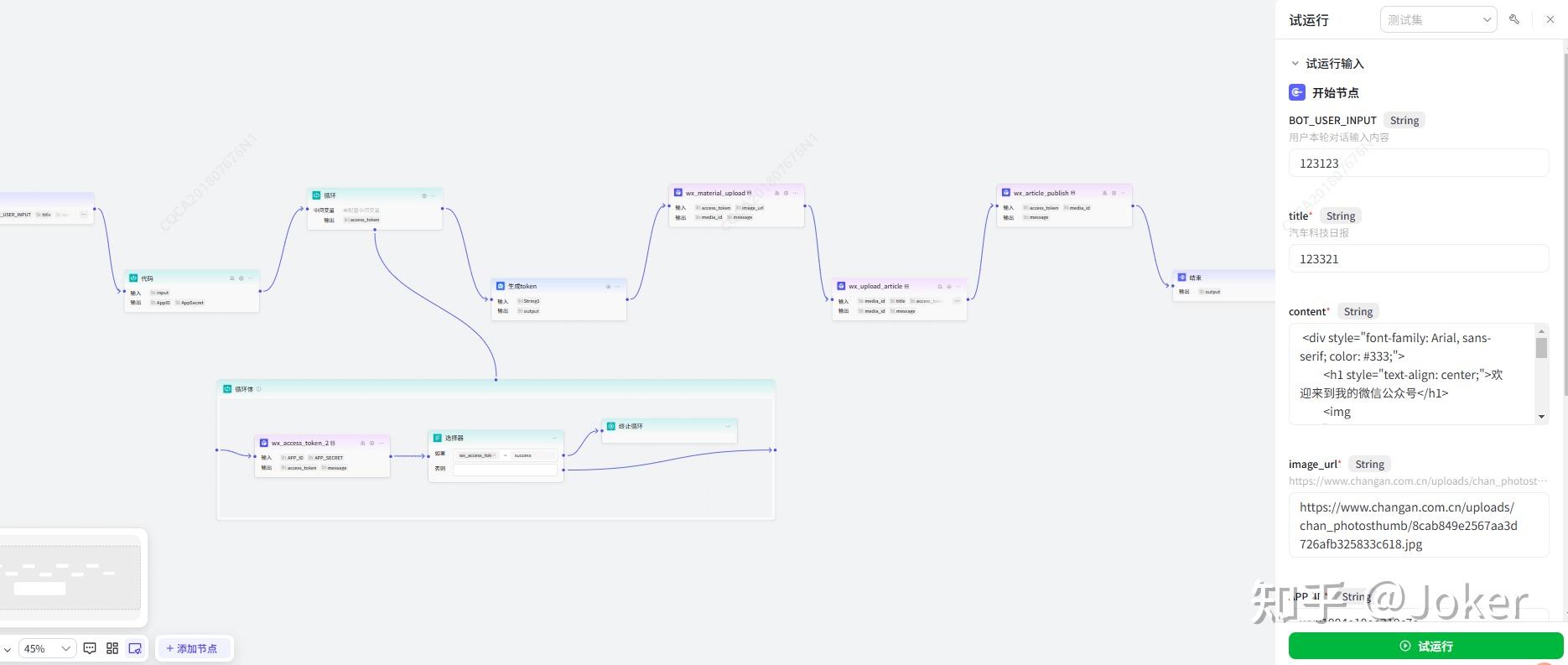Click the AppSecret output tag in 代码 node
Viewport: 1568px width, 665px height.
point(190,303)
